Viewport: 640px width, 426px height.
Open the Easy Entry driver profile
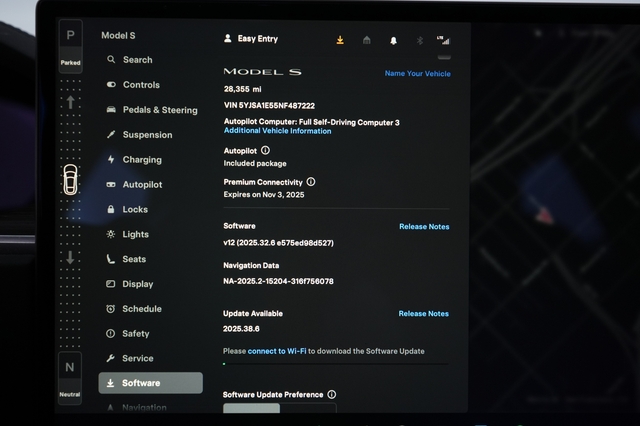tap(251, 38)
